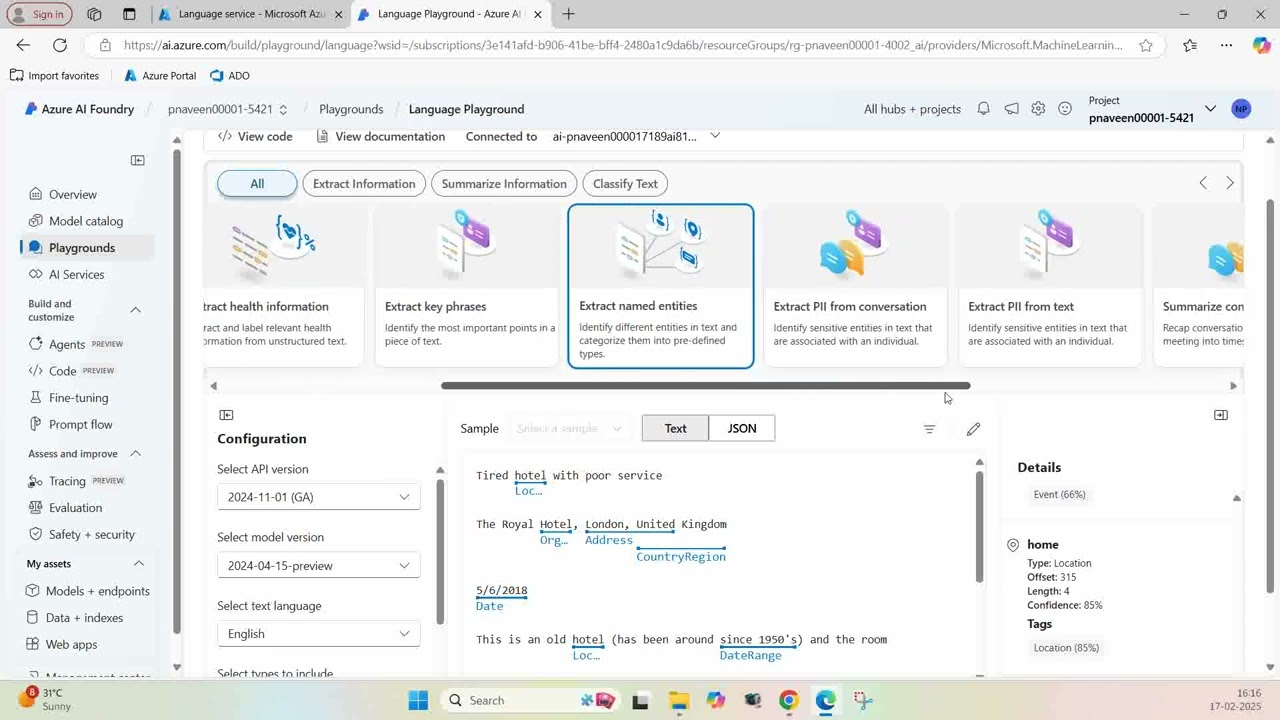Open NP account avatar
Viewport: 1280px width, 720px height.
(x=1241, y=109)
